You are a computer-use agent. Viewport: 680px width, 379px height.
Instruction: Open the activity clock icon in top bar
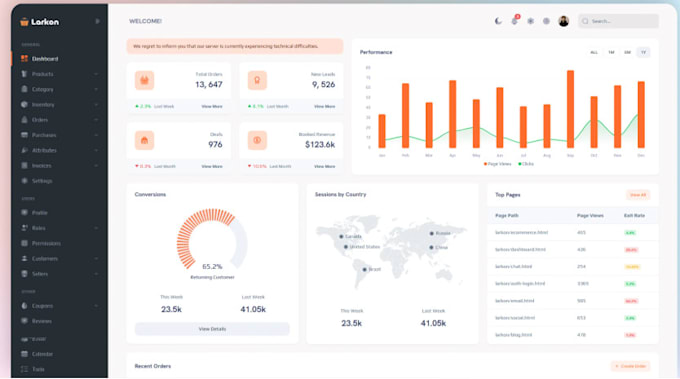[546, 21]
